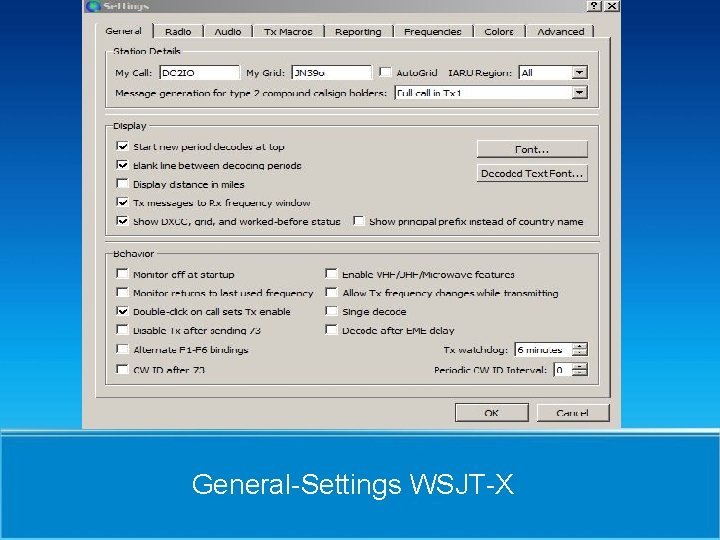Expand the compound callsign message generation dropdown
The height and width of the screenshot is (540, 720).
point(491,93)
